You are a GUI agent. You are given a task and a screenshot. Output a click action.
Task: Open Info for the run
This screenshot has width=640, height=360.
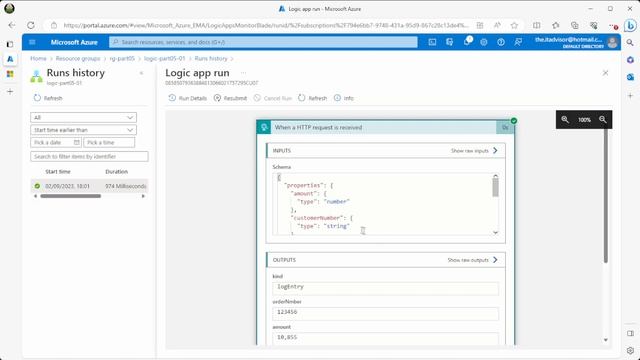[344, 98]
